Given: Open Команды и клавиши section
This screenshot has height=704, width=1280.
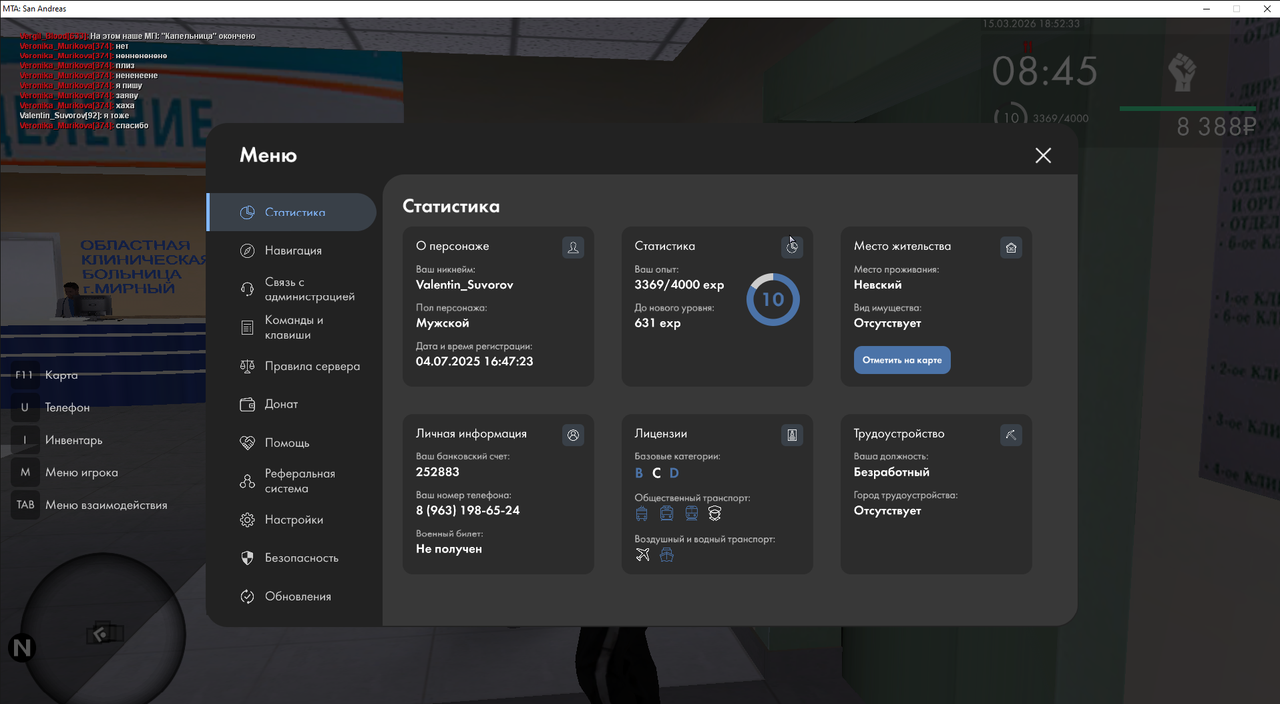Looking at the screenshot, I should pyautogui.click(x=292, y=327).
